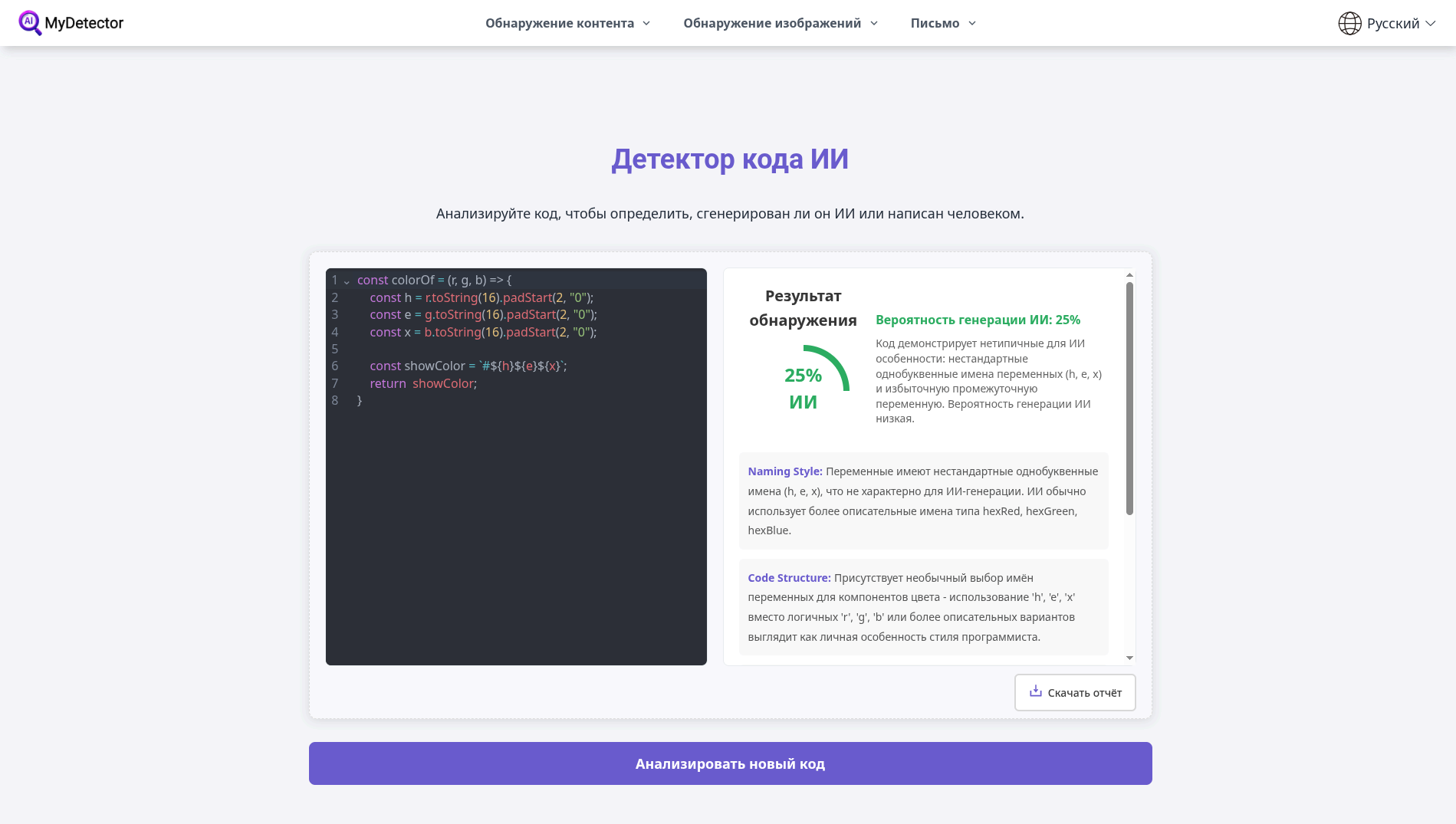Select the Naming Style analysis card
Screen dimensions: 1456x824
click(x=923, y=500)
